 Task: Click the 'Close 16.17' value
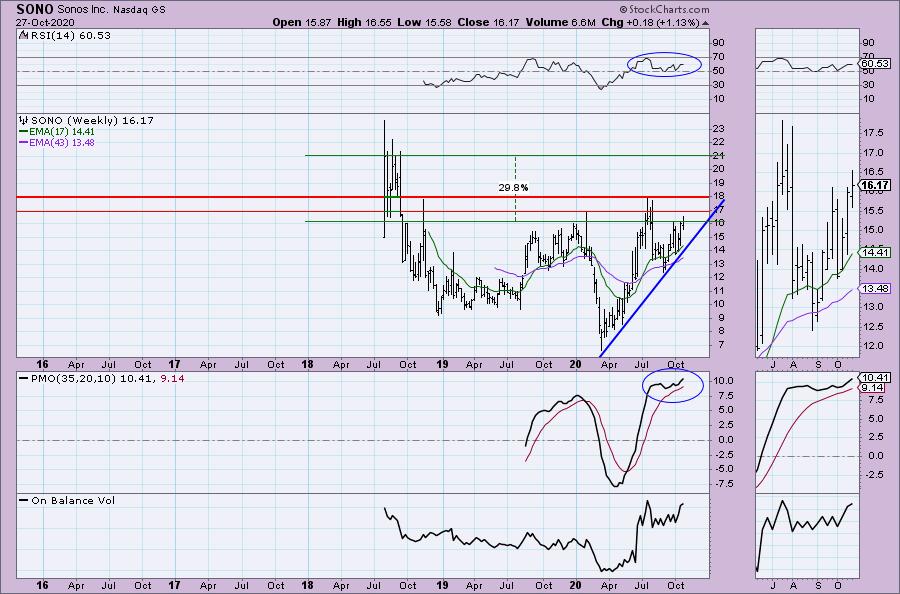point(488,22)
